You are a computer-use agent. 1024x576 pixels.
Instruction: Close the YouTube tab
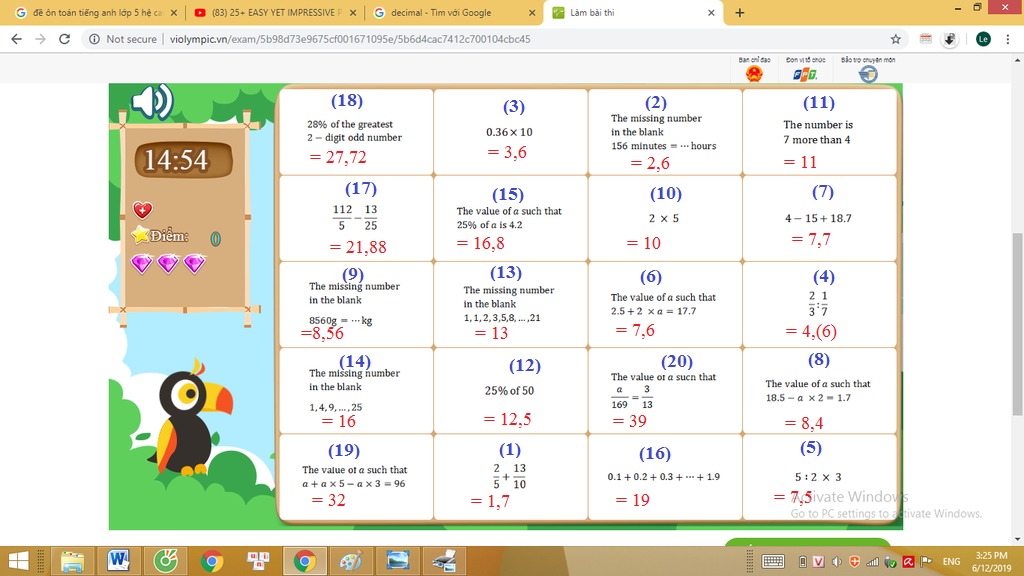pos(353,12)
